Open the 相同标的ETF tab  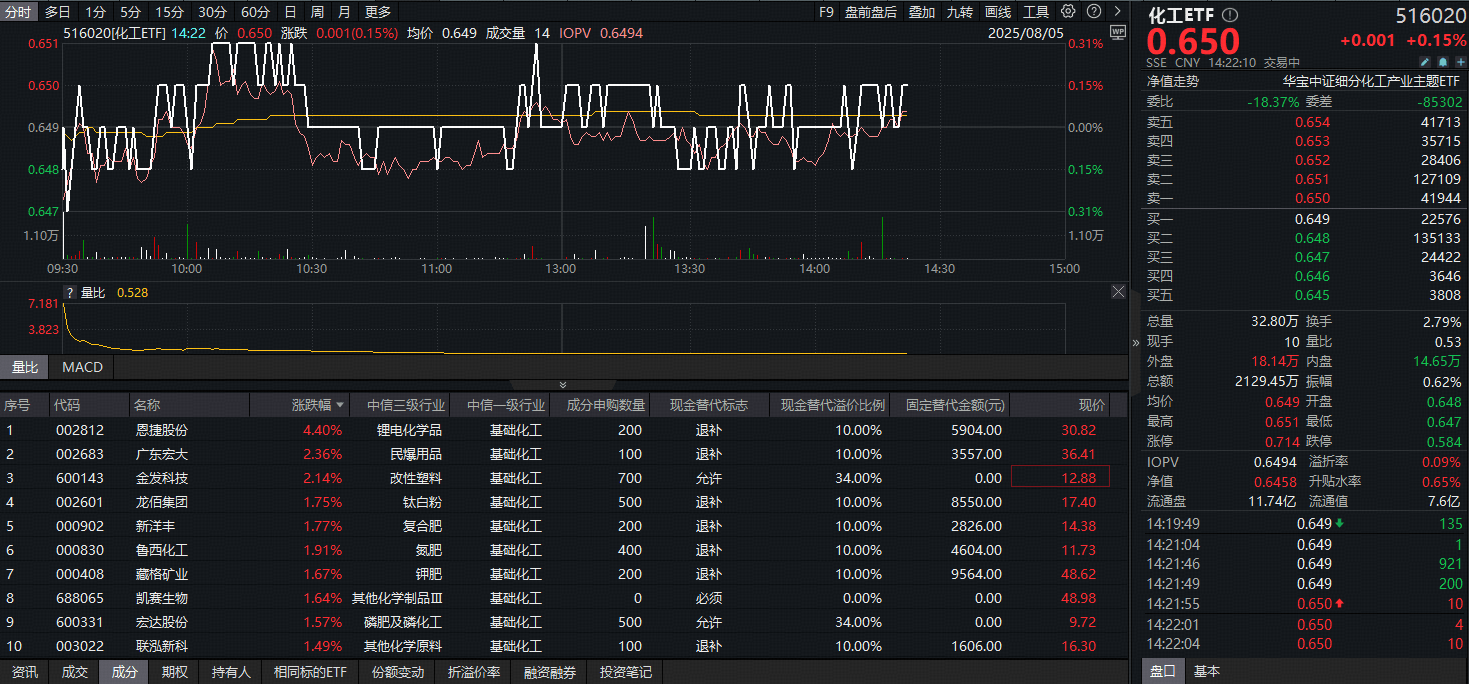point(310,672)
